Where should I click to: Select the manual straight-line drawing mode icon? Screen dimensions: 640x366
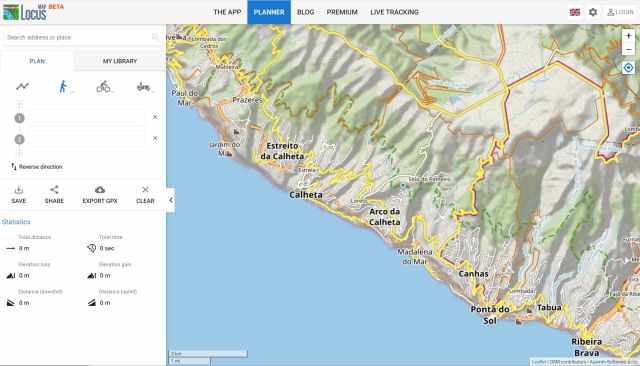point(22,86)
